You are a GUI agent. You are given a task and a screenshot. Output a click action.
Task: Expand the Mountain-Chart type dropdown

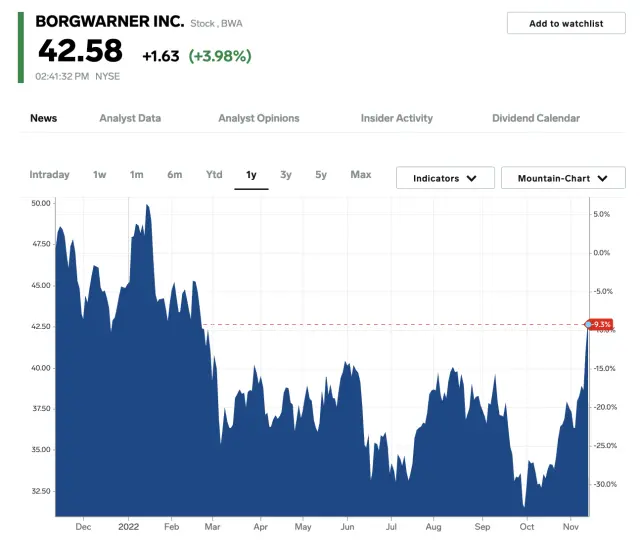(x=563, y=178)
